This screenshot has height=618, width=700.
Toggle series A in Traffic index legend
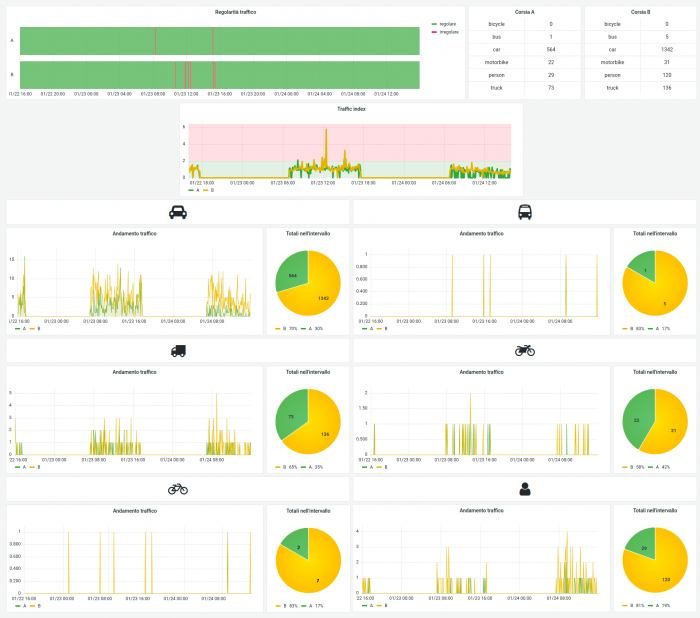196,189
